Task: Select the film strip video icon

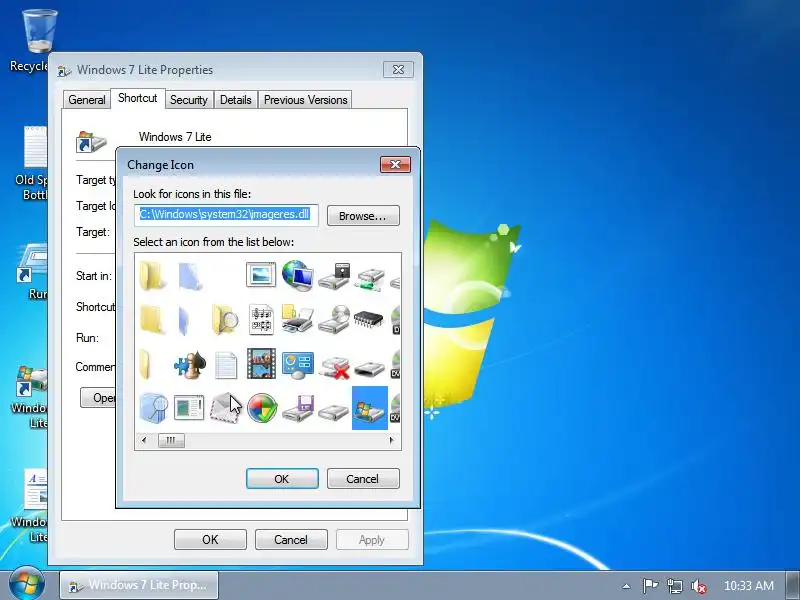Action: coord(261,364)
